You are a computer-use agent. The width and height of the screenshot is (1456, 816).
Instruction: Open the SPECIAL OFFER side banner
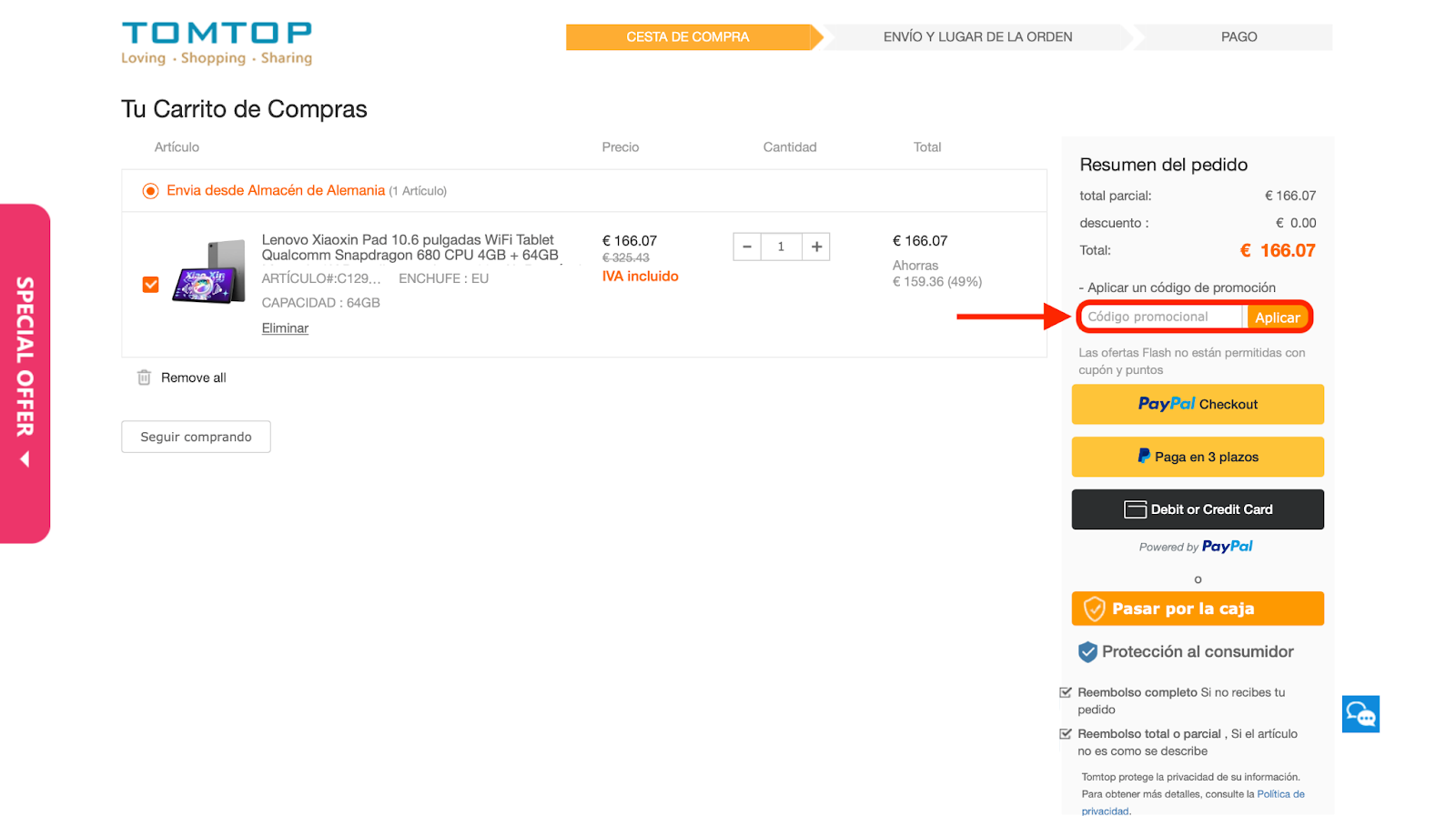click(25, 373)
